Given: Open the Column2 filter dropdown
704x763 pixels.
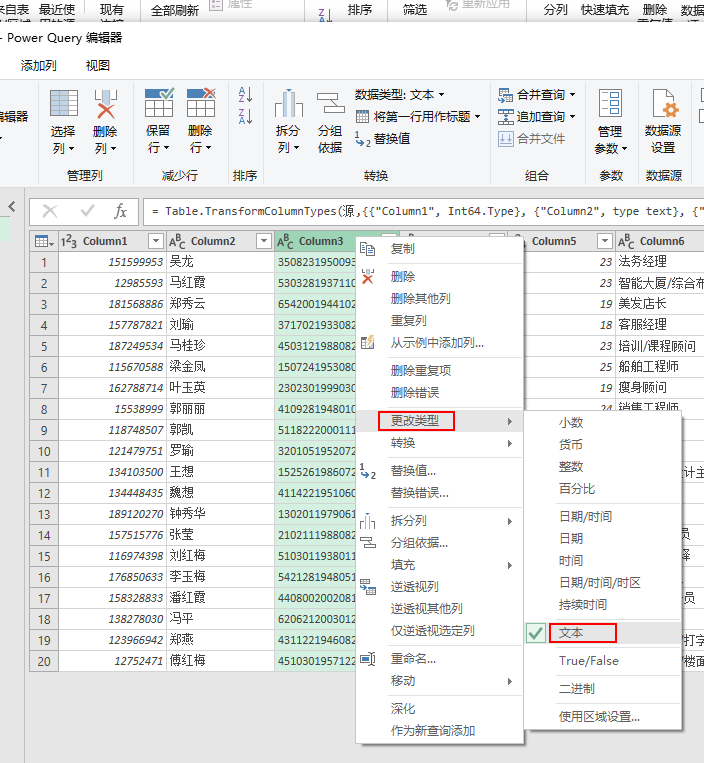Looking at the screenshot, I should (x=264, y=241).
